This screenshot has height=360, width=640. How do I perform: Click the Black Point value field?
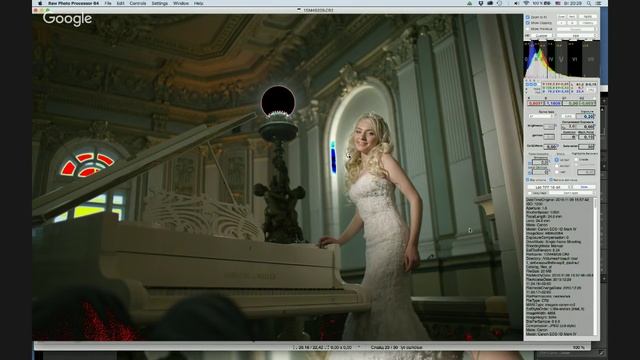(586, 137)
